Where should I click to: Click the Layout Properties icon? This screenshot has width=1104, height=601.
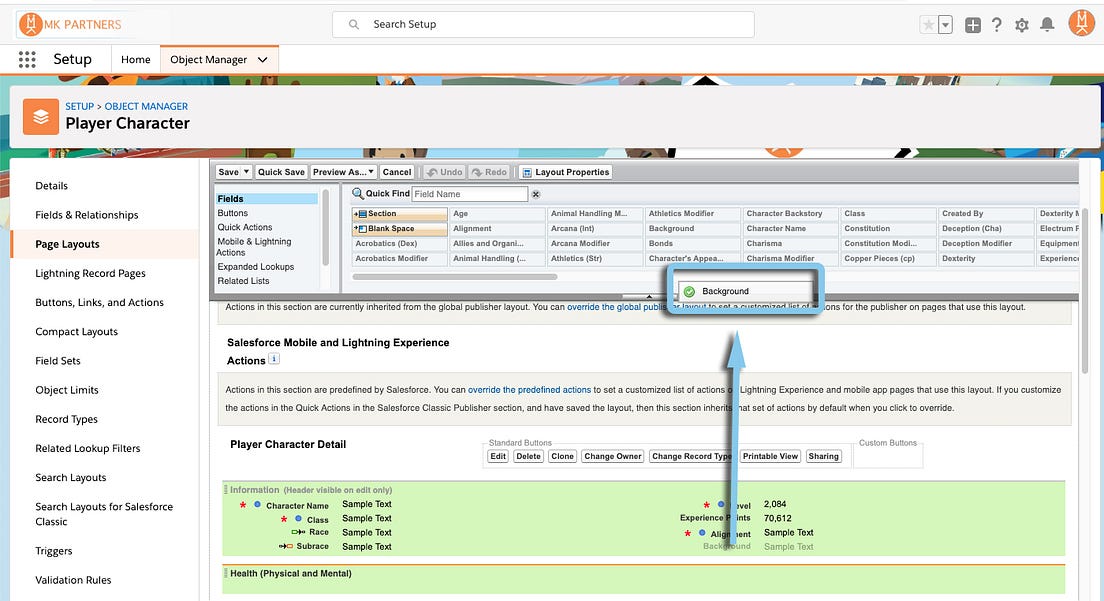pos(527,172)
